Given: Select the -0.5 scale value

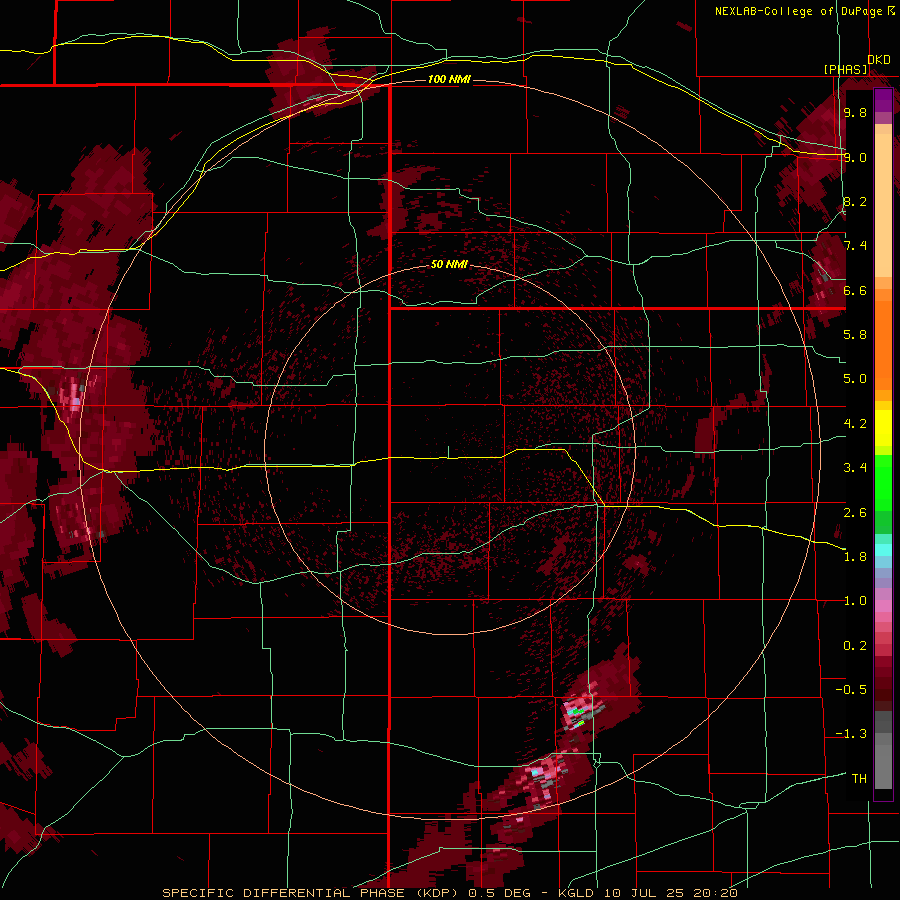Looking at the screenshot, I should click(x=851, y=690).
